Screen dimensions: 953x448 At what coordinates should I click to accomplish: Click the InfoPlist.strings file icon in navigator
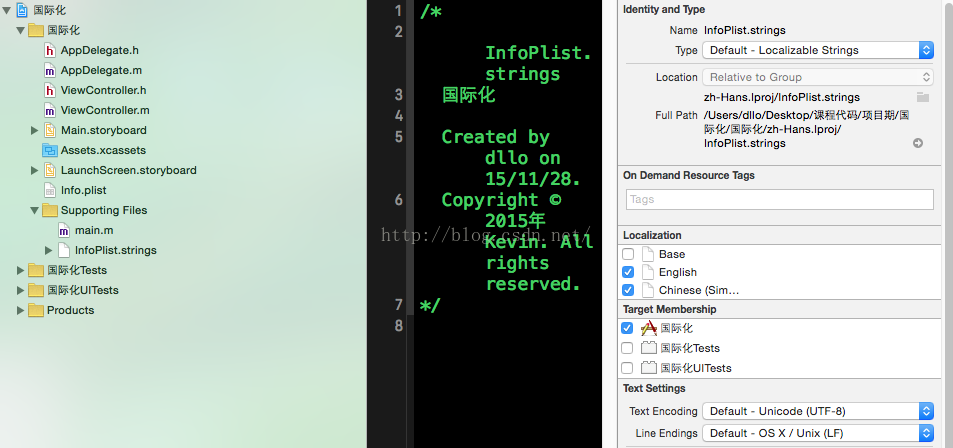64,250
